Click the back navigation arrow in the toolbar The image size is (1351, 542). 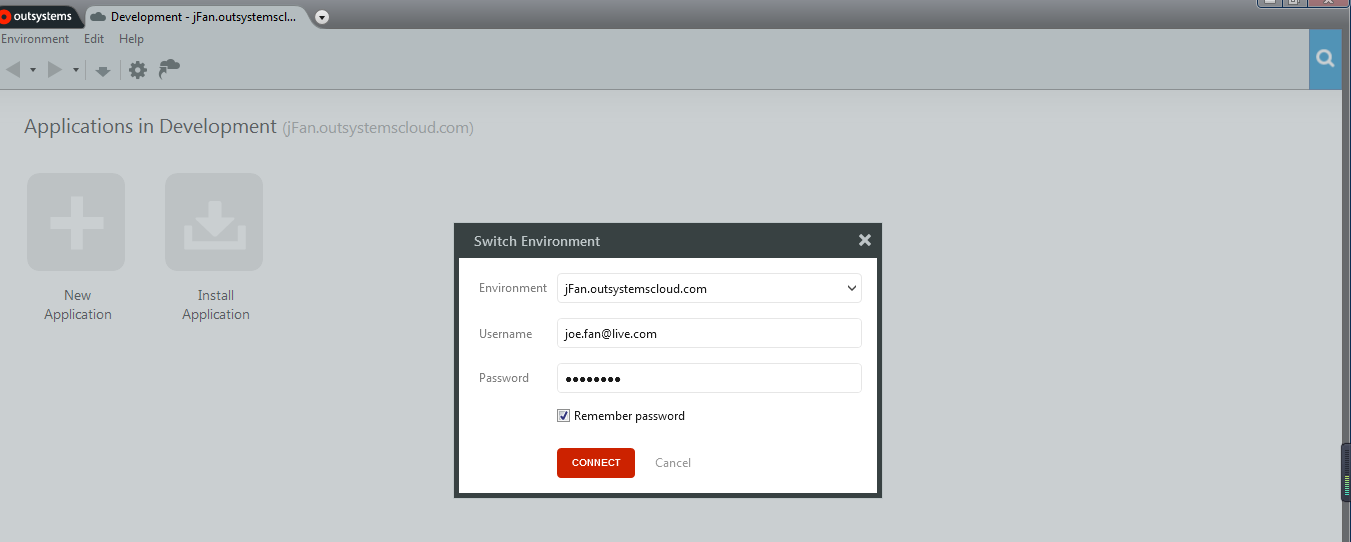(13, 69)
